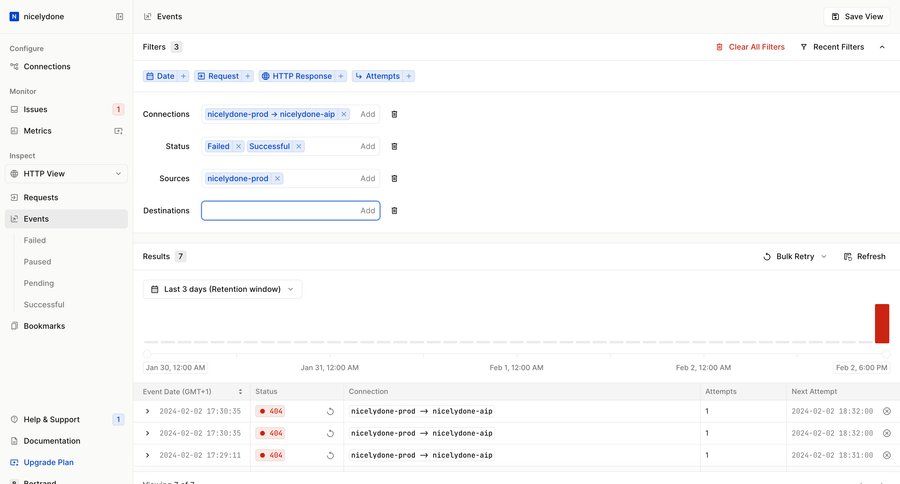Cancel next attempt for first event
The height and width of the screenshot is (484, 900).
(886, 411)
